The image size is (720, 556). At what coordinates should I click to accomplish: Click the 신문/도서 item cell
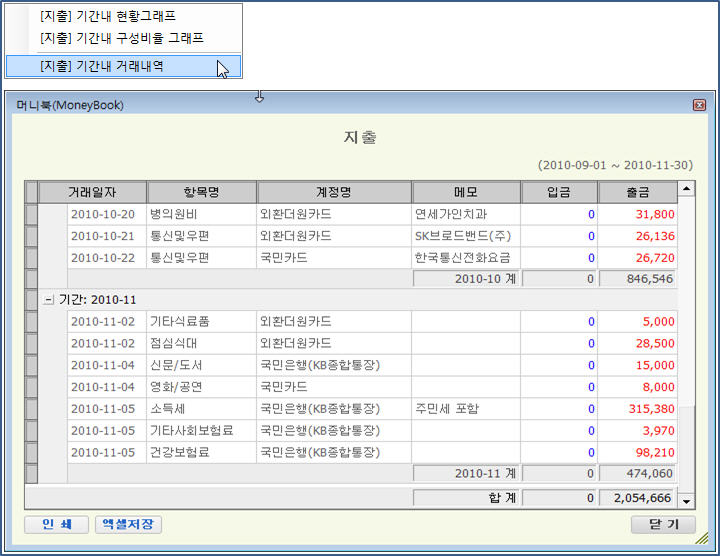pyautogui.click(x=201, y=365)
